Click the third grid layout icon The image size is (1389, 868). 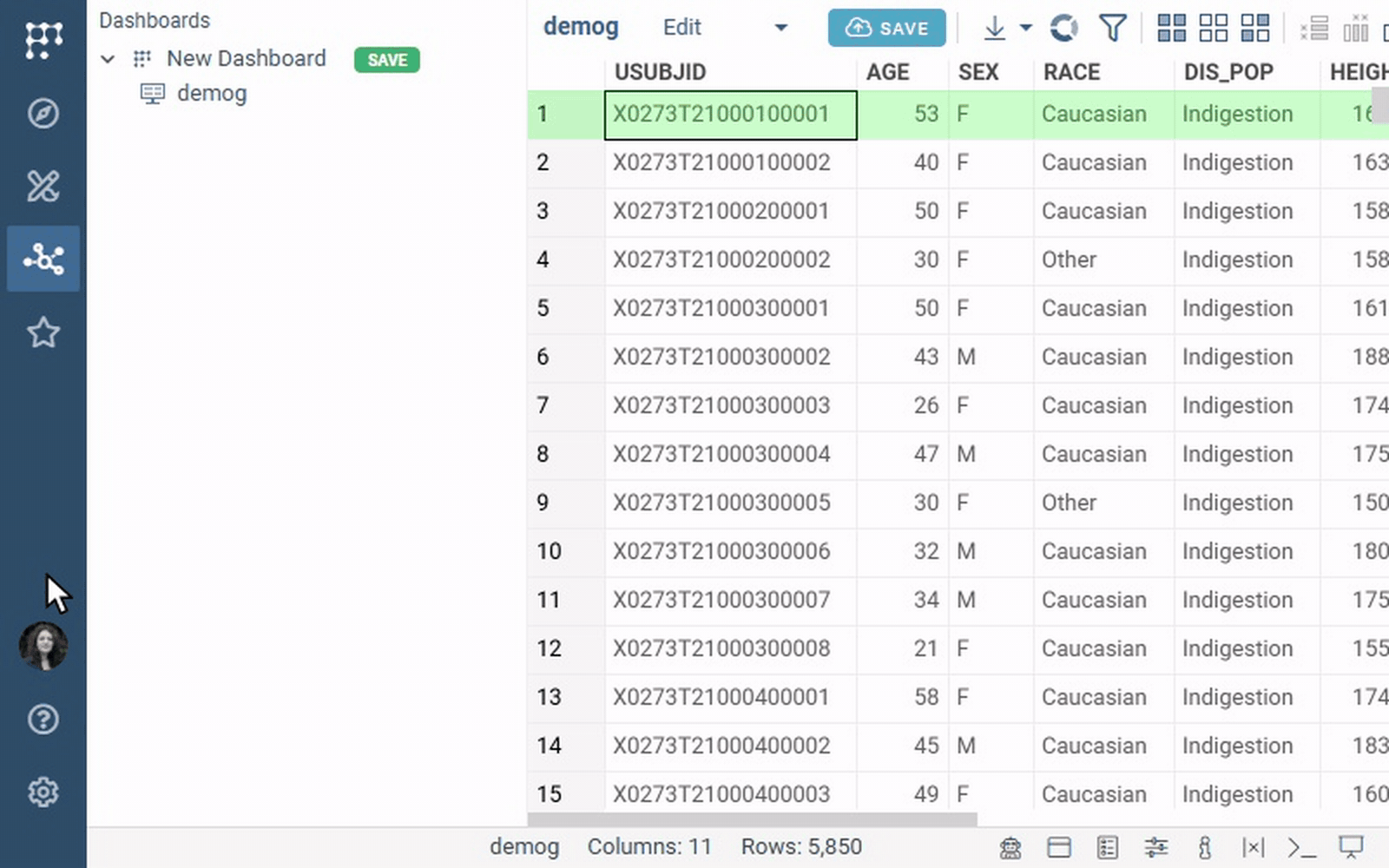click(x=1255, y=28)
